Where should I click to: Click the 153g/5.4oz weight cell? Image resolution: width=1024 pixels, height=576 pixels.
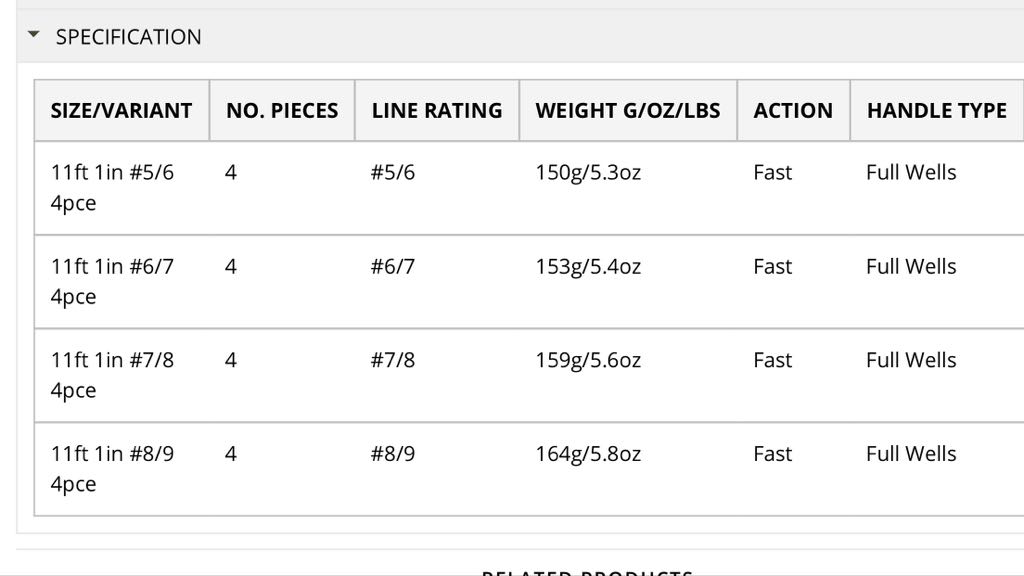point(588,266)
